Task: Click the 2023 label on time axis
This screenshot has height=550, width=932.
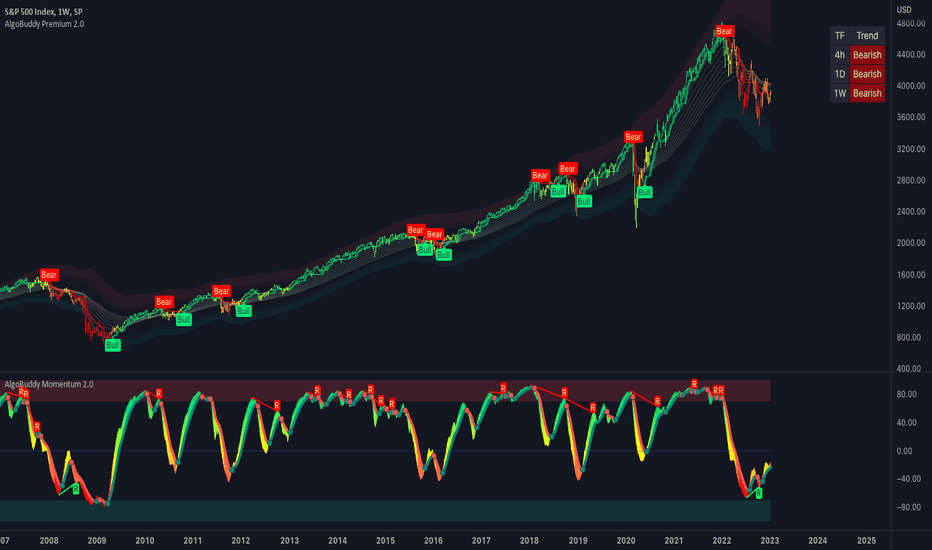Action: pos(770,540)
